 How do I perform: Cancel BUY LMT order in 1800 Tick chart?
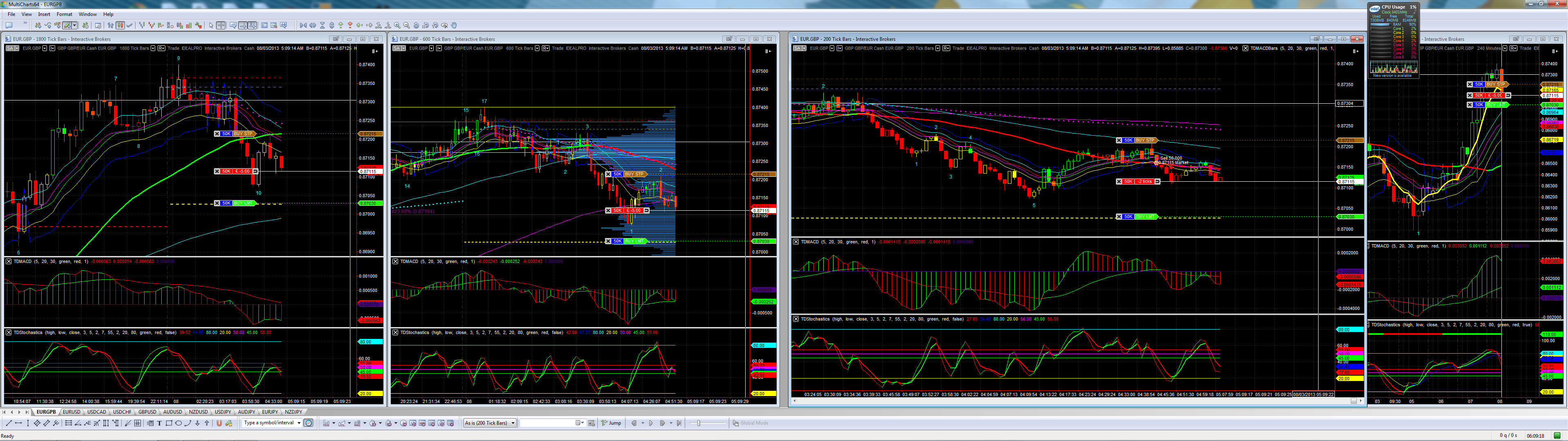(x=217, y=203)
